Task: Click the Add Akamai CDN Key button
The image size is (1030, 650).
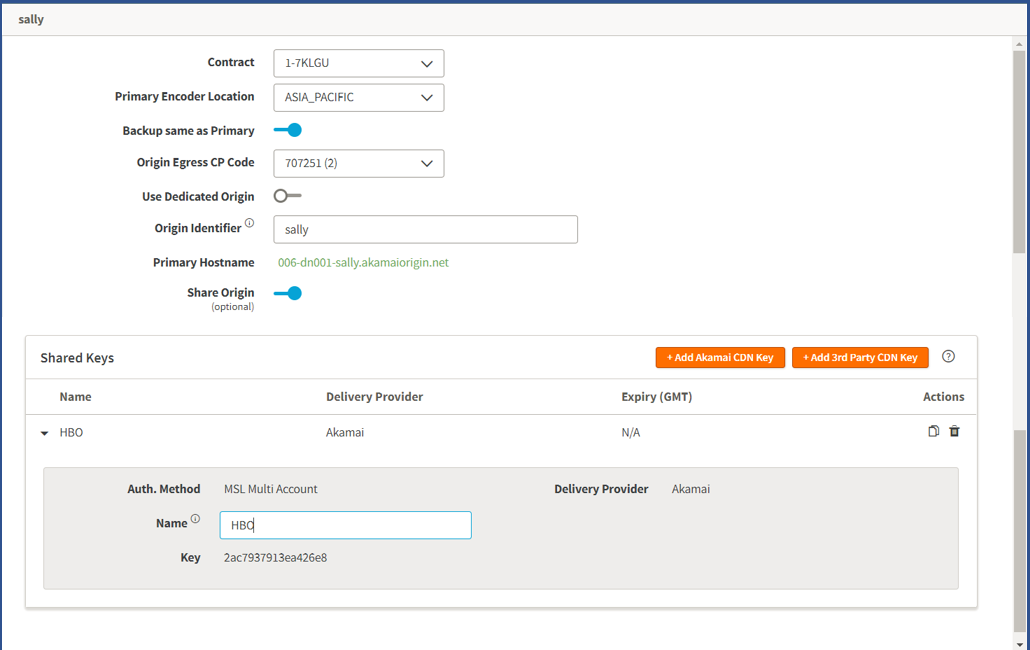Action: [x=720, y=357]
